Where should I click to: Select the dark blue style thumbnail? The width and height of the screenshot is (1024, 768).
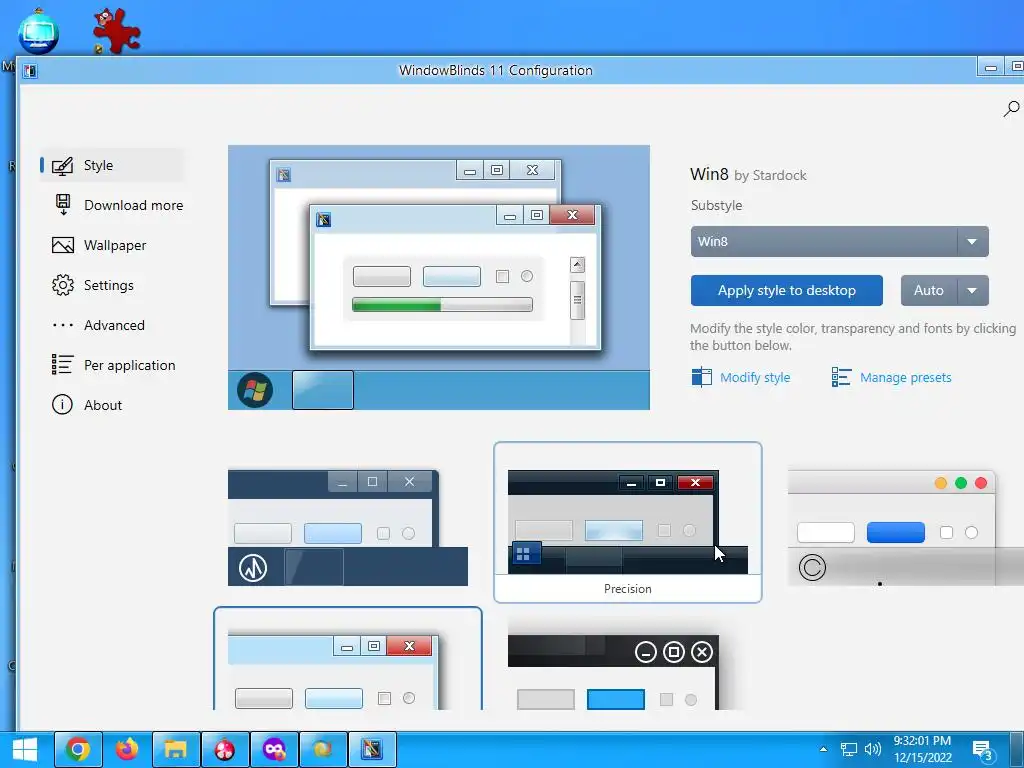point(347,527)
